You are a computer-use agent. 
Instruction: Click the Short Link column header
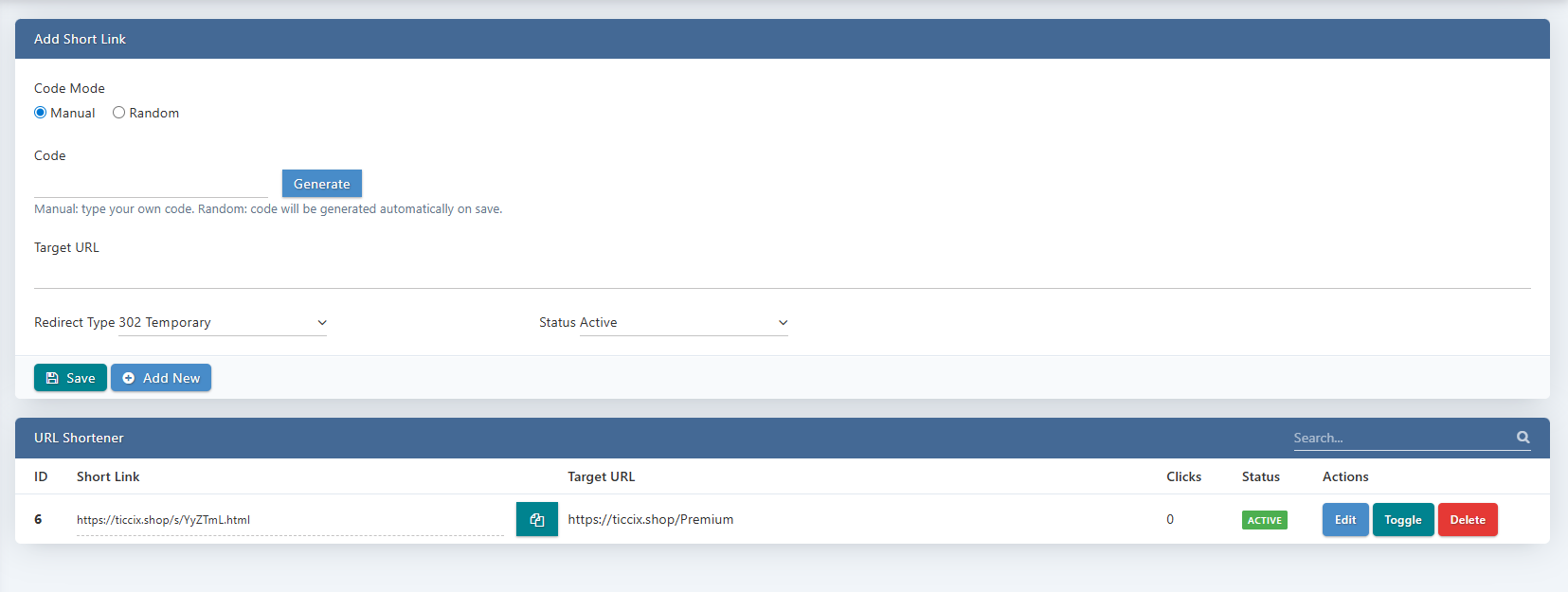click(108, 476)
